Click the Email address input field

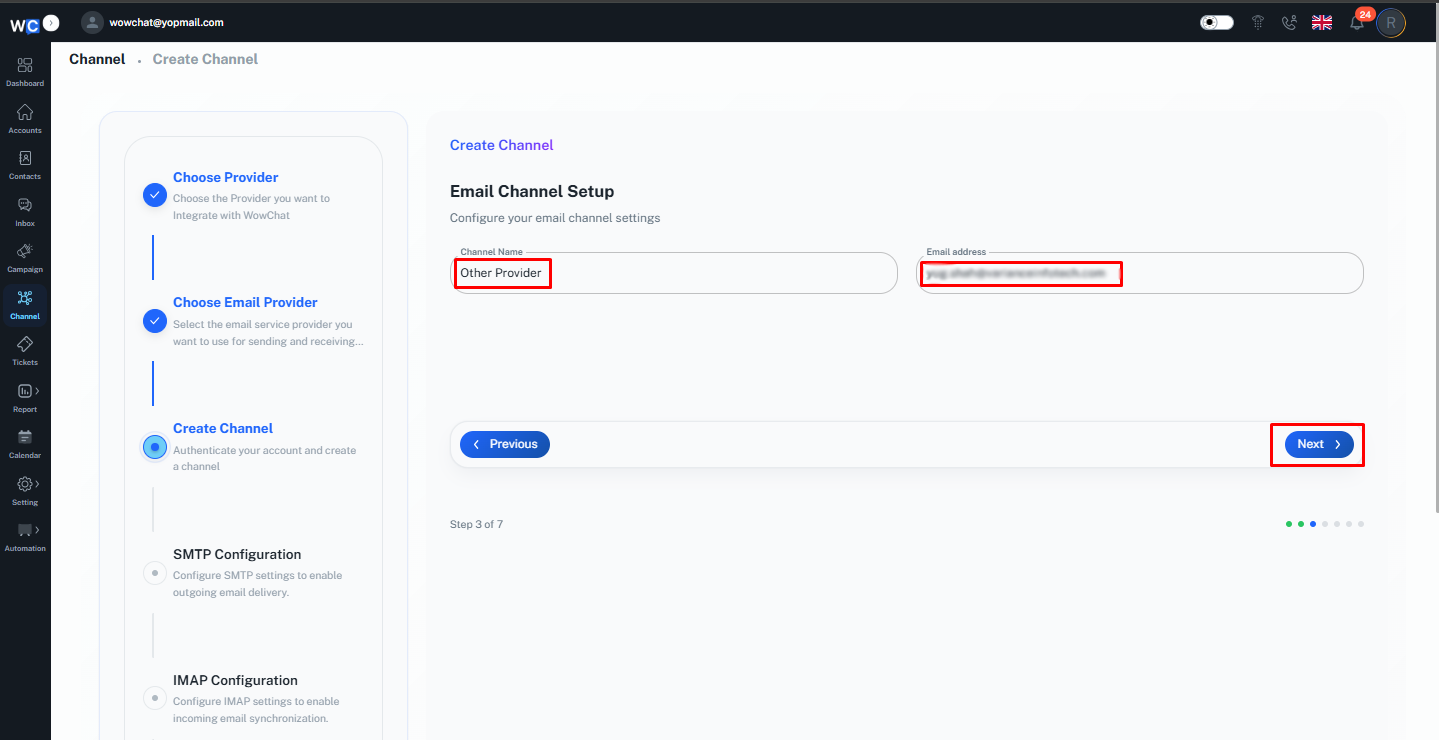pos(1140,273)
